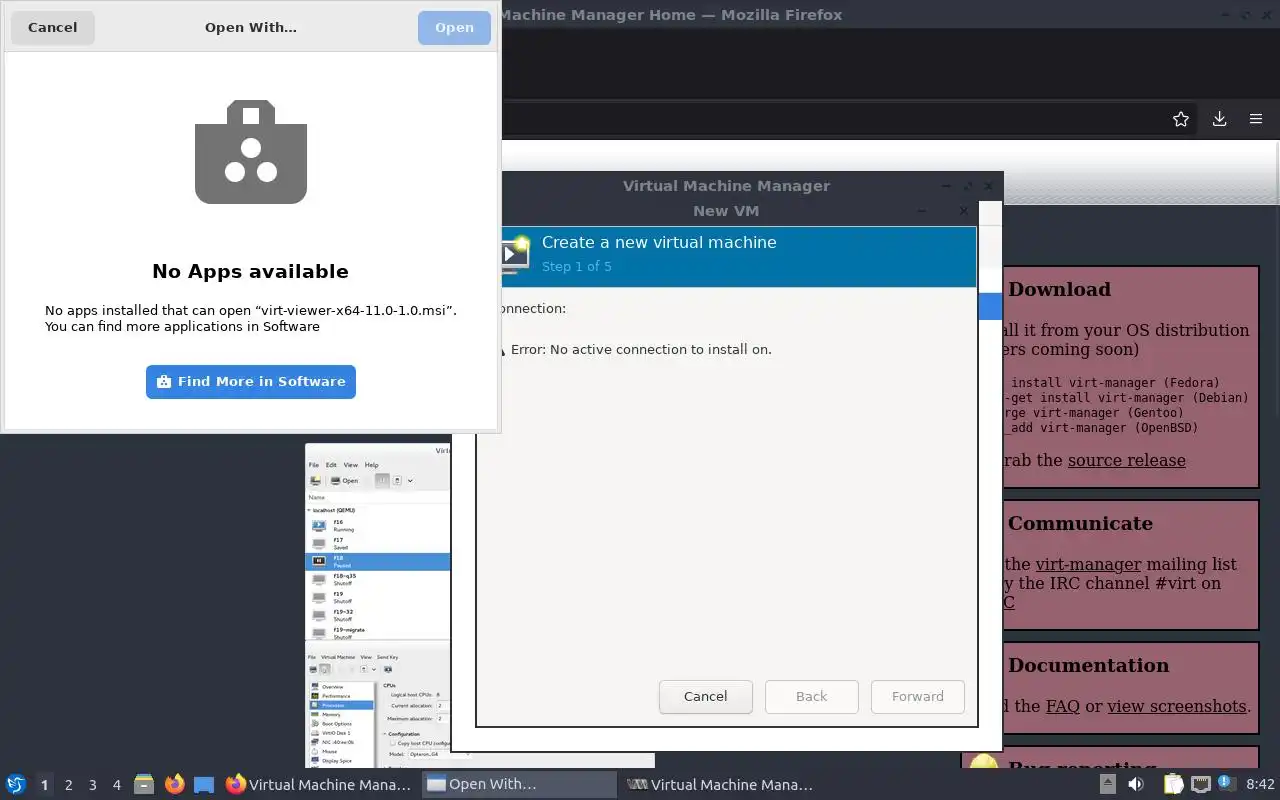Switch to the Firefox Virtual Machine Manager taskbar window
The height and width of the screenshot is (800, 1280).
click(319, 785)
